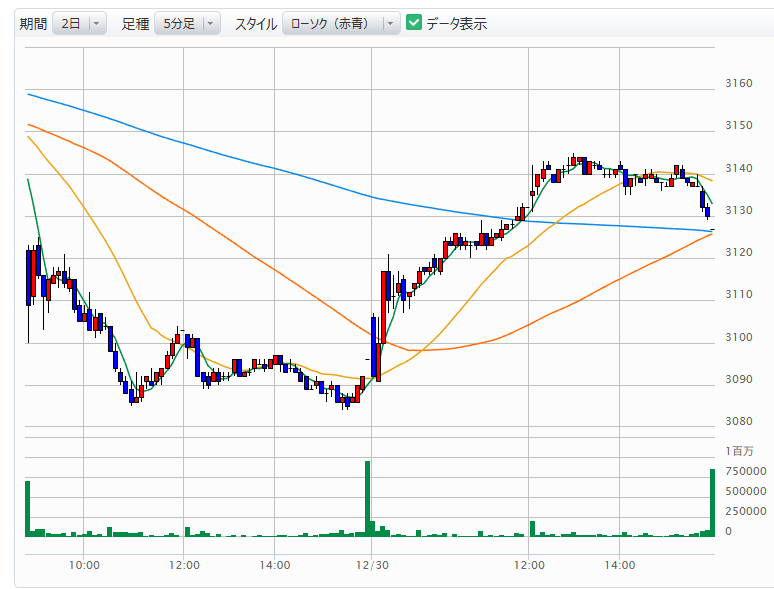Image resolution: width=774 pixels, height=589 pixels.
Task: Click the 3160 price axis label
Action: (738, 83)
